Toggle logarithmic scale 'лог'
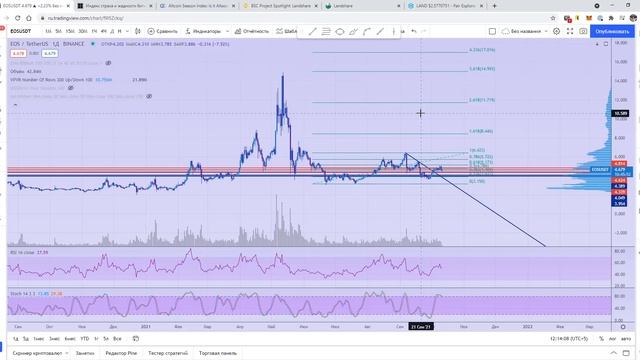This screenshot has height=360, width=640. tap(612, 338)
